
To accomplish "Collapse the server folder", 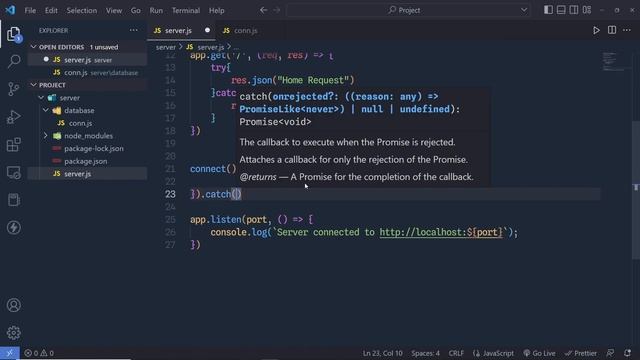I will [41, 98].
